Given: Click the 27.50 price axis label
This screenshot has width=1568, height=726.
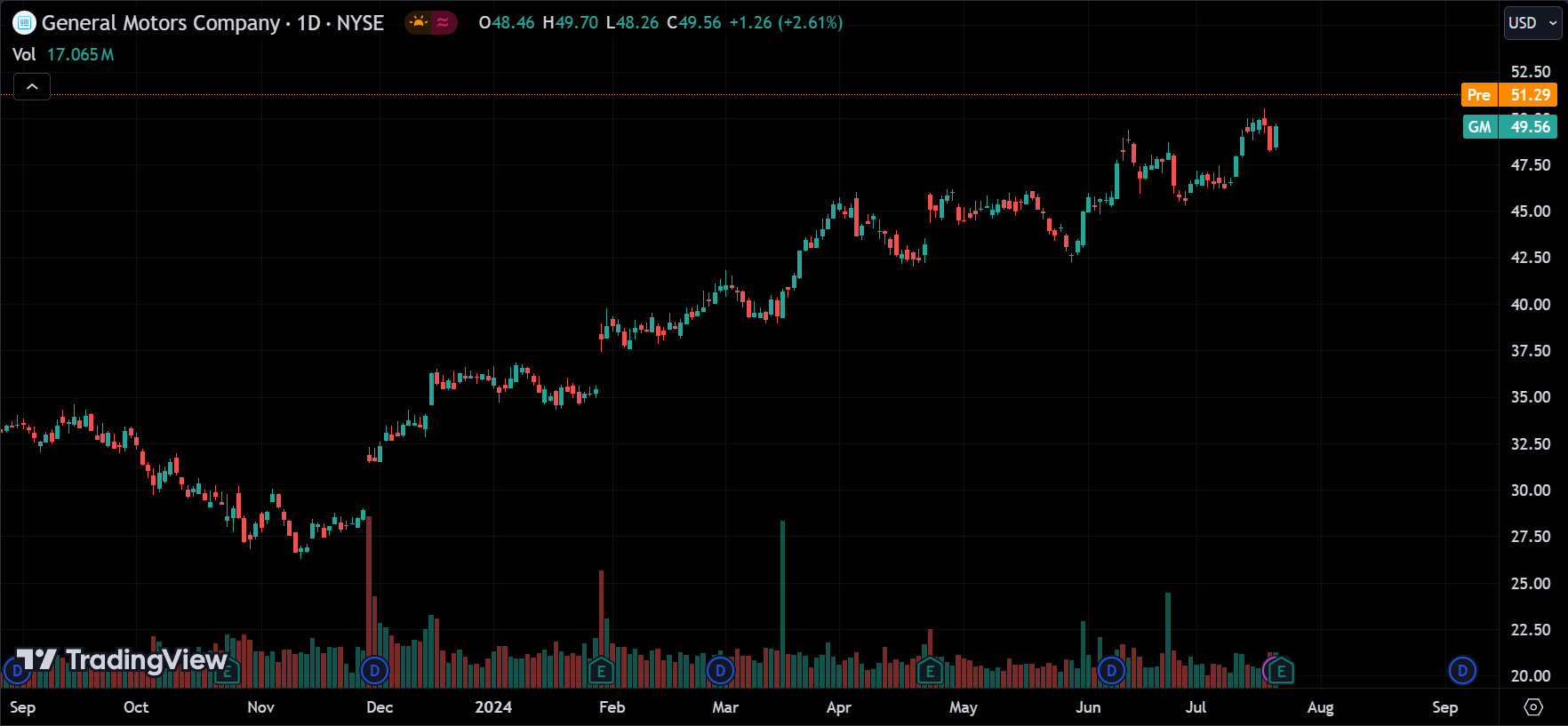Looking at the screenshot, I should point(1531,537).
